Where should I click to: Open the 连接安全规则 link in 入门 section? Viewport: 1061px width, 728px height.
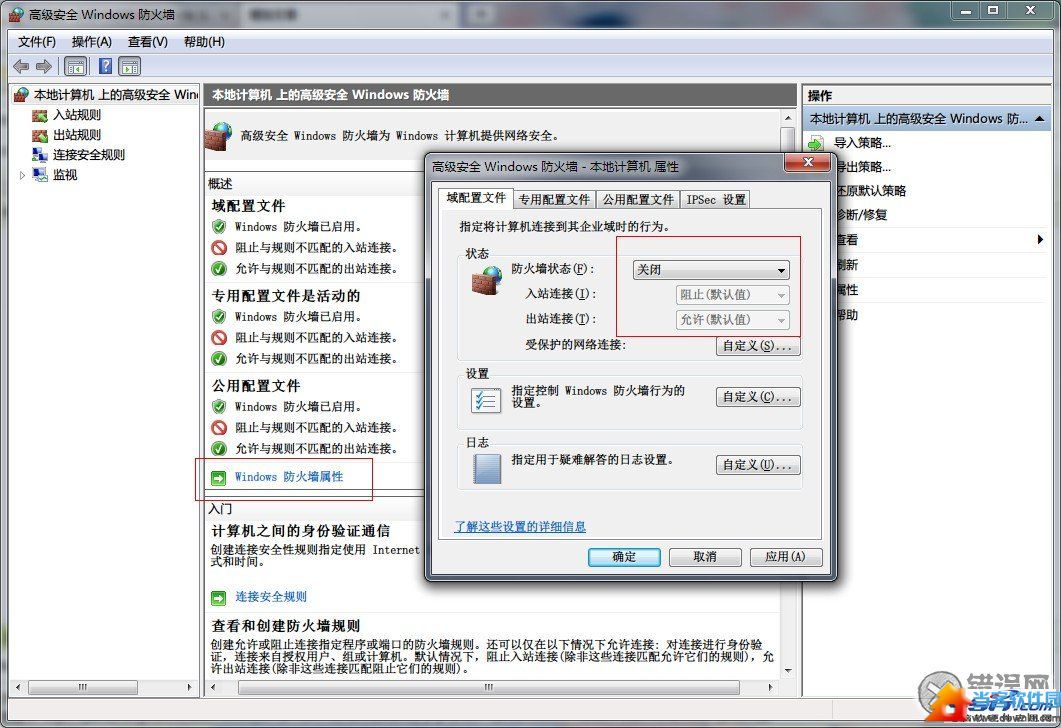271,597
